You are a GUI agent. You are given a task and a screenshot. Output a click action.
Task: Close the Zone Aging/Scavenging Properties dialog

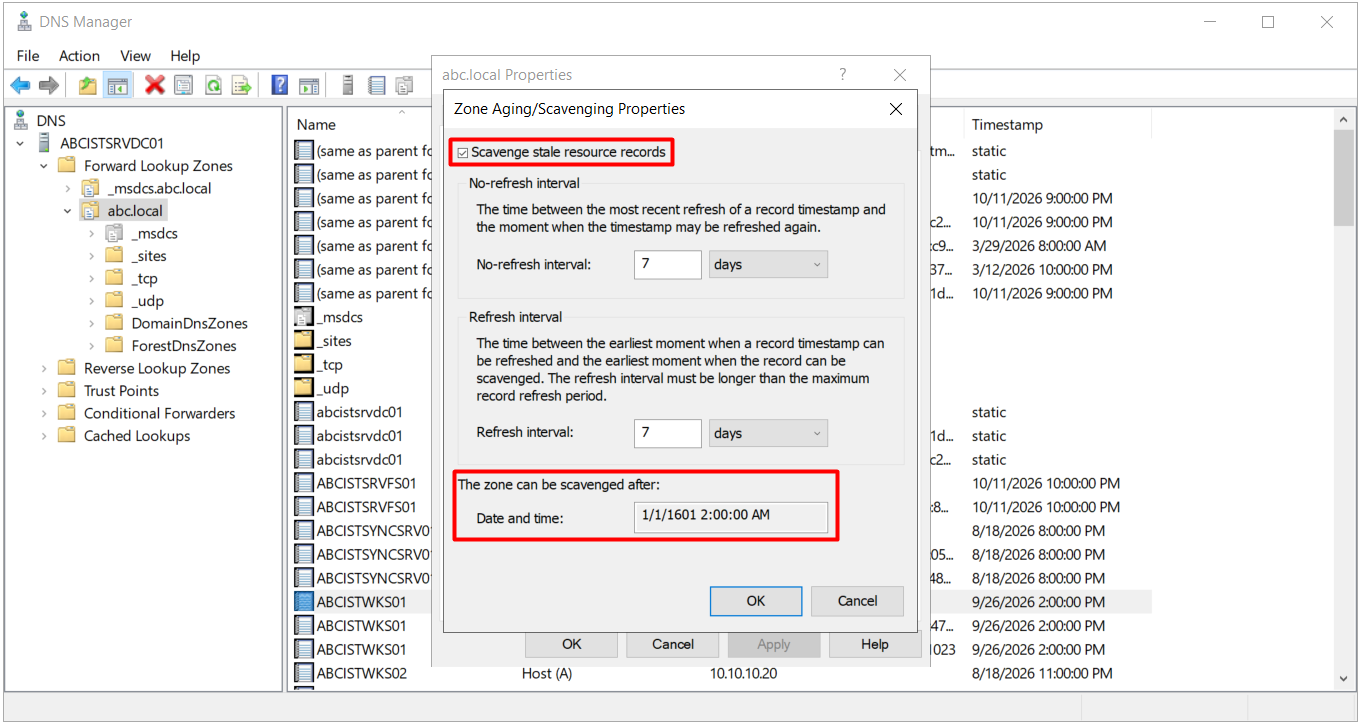895,109
